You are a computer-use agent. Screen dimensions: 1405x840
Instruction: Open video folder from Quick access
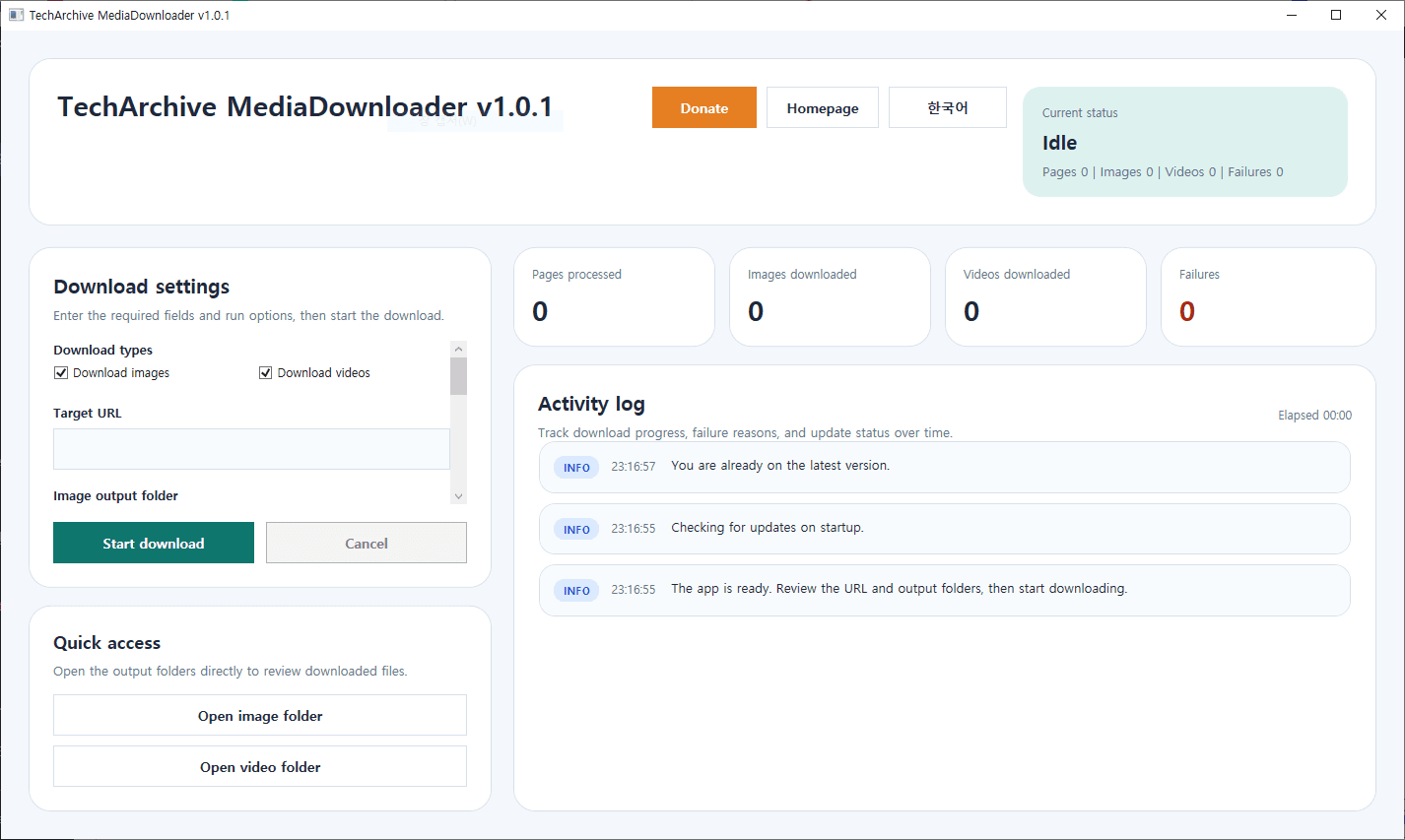click(260, 767)
